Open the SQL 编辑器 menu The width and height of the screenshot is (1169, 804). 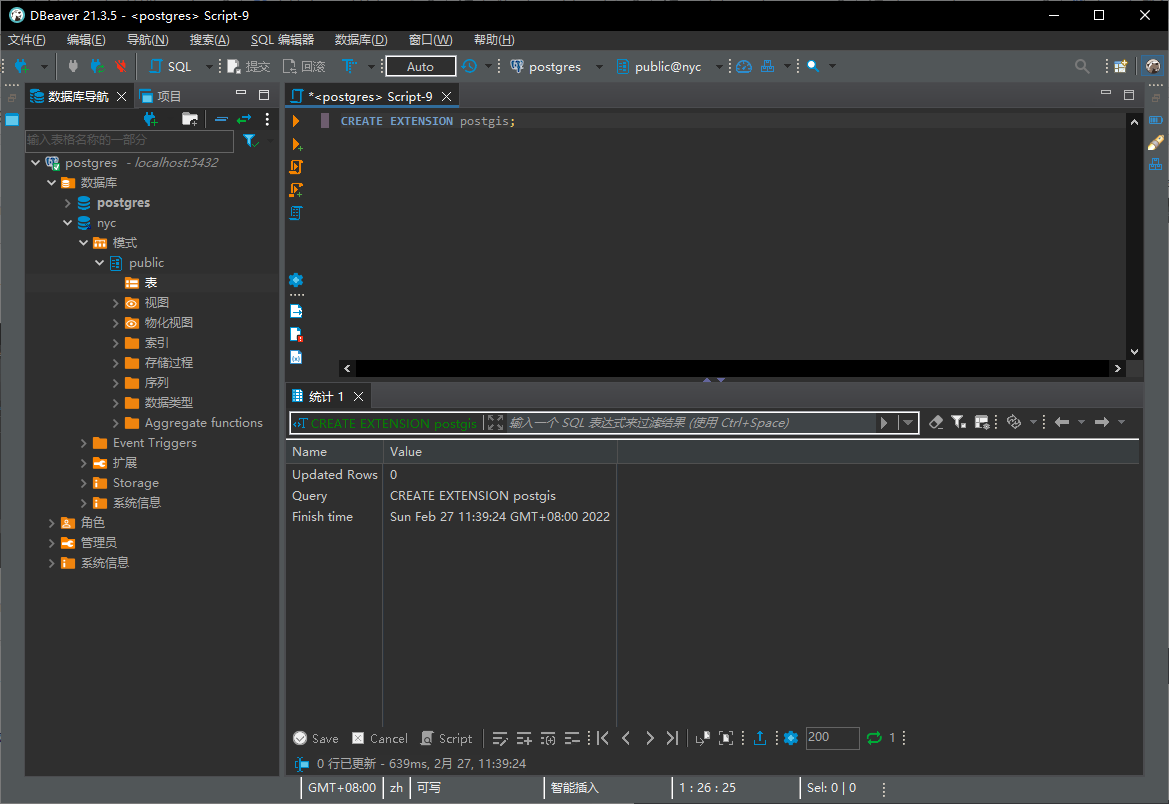(x=282, y=40)
